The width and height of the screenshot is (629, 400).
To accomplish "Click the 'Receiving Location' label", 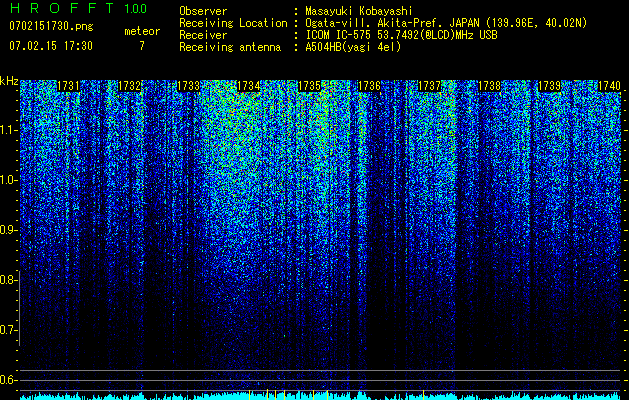I will pyautogui.click(x=233, y=23).
